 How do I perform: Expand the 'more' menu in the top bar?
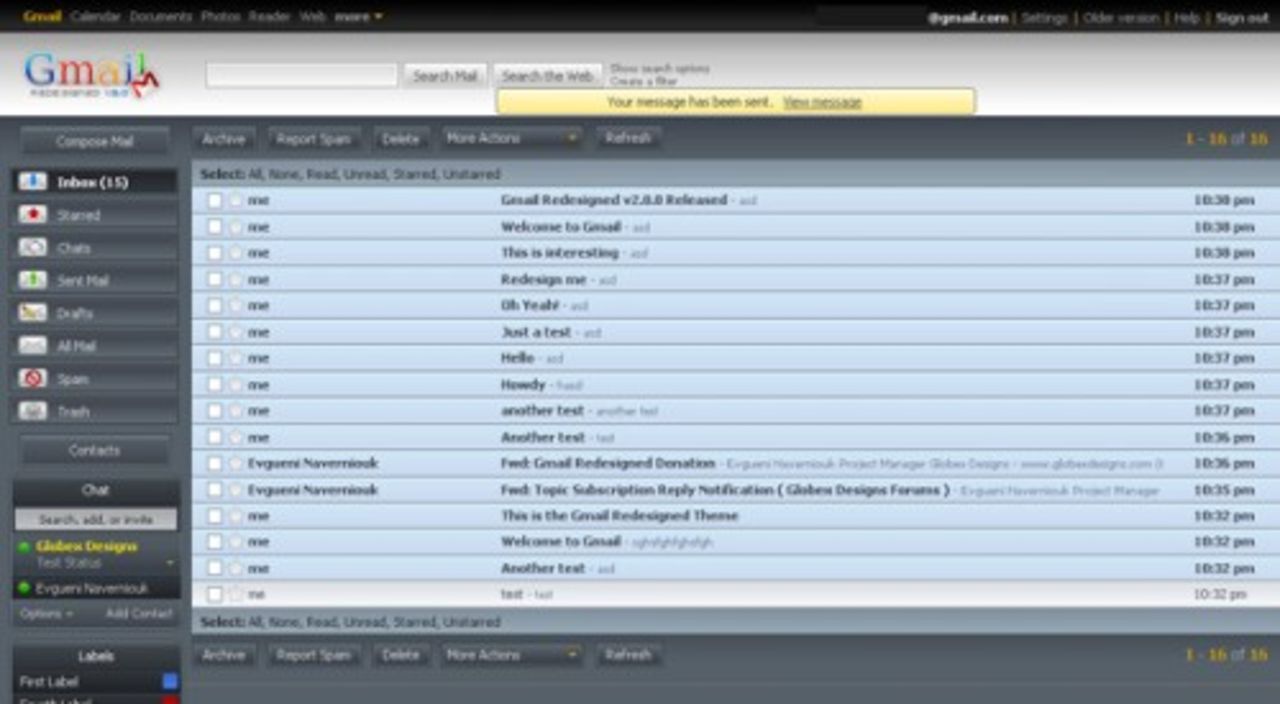tap(354, 16)
